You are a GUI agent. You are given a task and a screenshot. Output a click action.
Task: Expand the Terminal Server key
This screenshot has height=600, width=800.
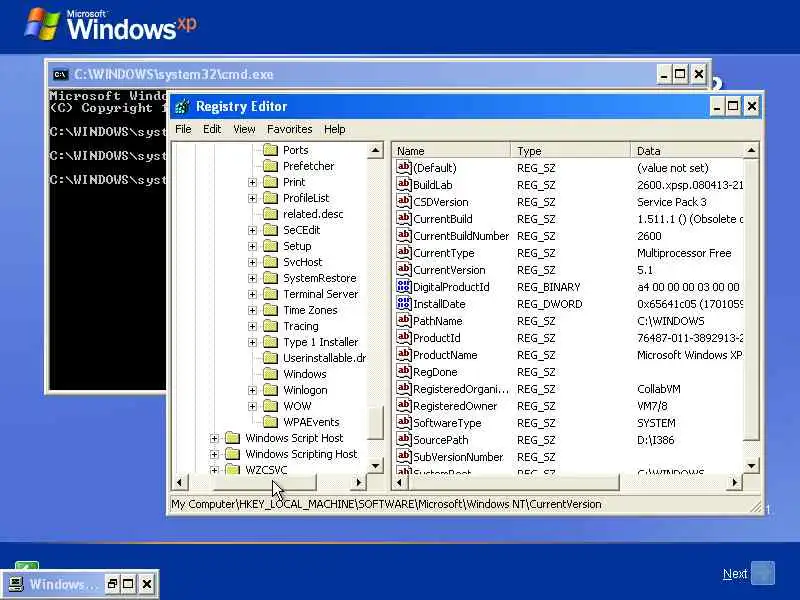(x=252, y=294)
